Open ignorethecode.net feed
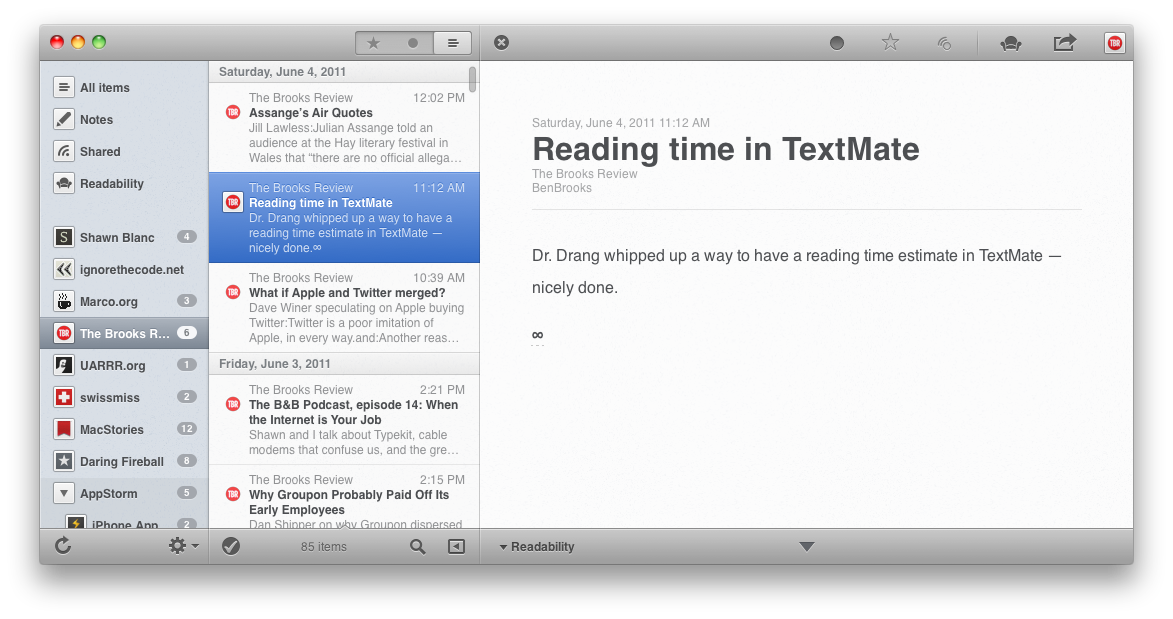Viewport: 1173px width, 619px height. (124, 269)
